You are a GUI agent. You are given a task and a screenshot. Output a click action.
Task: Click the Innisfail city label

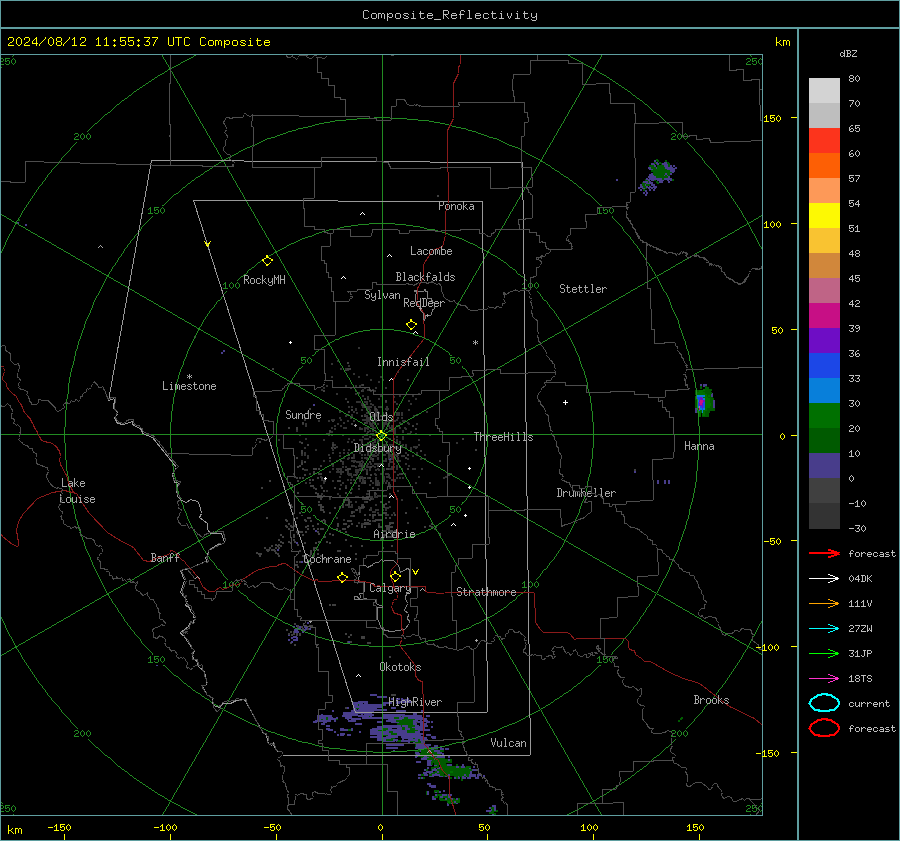click(403, 362)
